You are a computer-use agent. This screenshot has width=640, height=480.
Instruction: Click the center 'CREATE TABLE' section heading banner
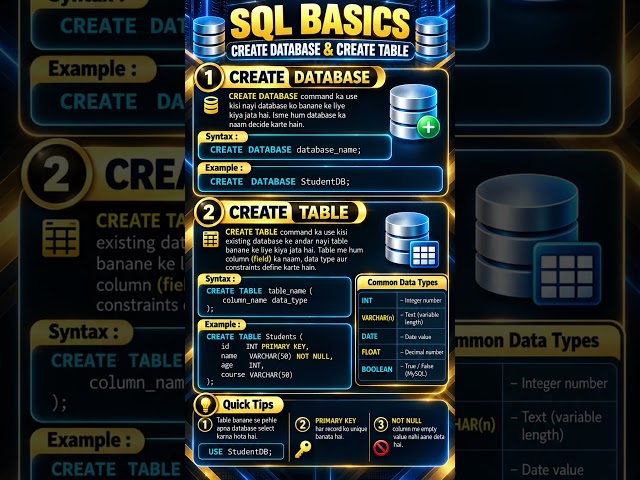click(x=292, y=212)
